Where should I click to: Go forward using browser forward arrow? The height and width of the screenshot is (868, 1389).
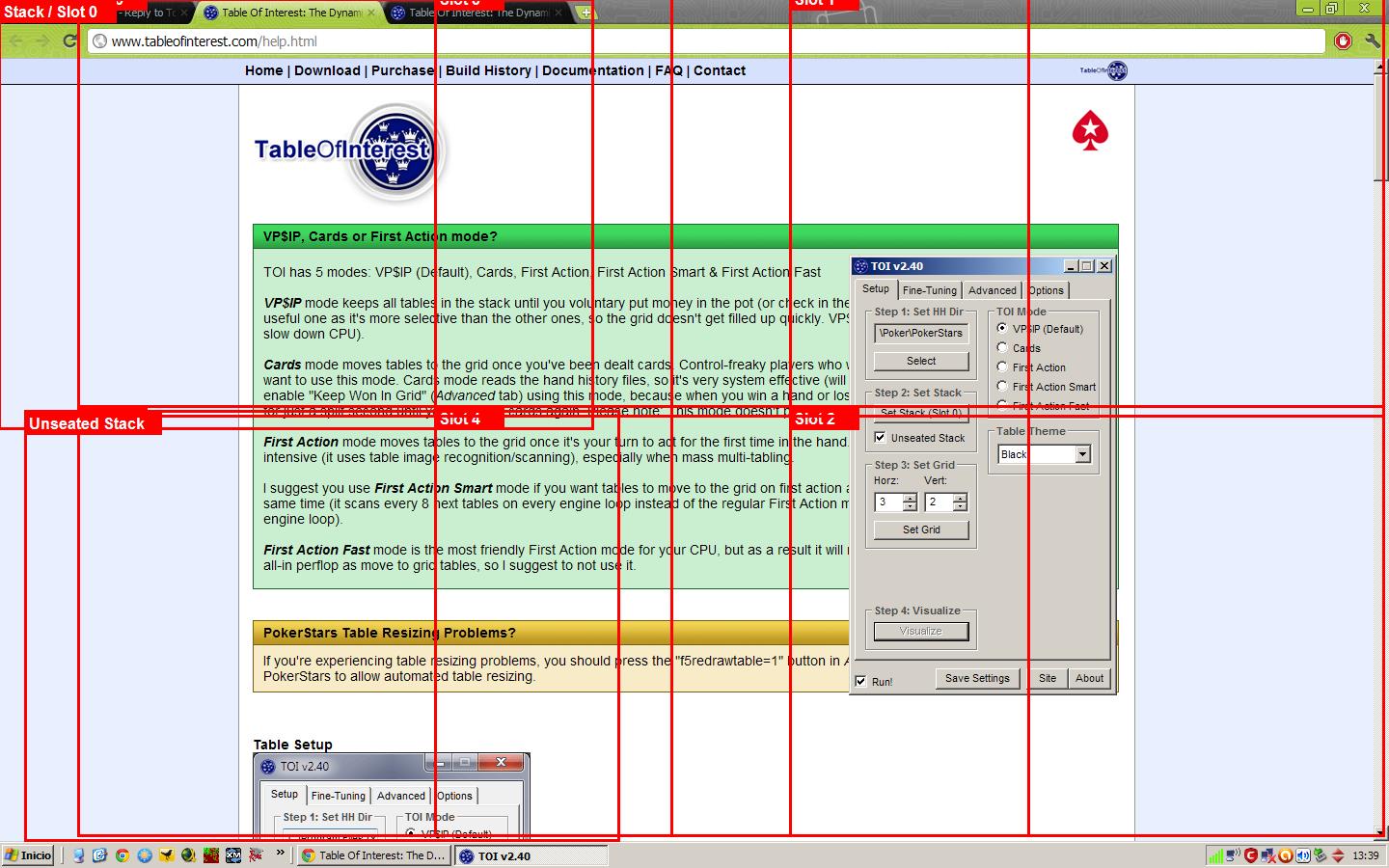tap(42, 41)
